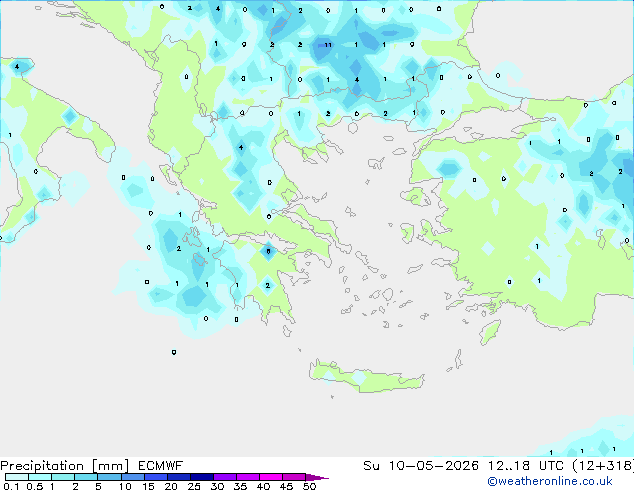Pick the 2–5 mm legend swatch
This screenshot has width=634, height=490.
tap(86, 477)
